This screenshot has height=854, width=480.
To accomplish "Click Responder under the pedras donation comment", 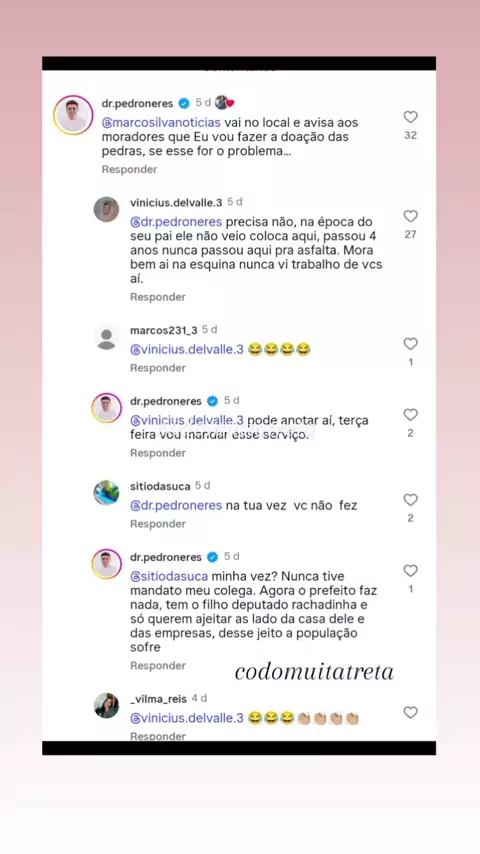I will (x=129, y=169).
